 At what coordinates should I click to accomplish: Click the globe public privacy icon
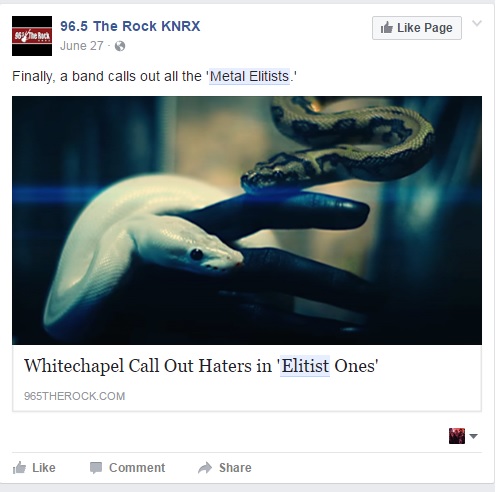120,46
